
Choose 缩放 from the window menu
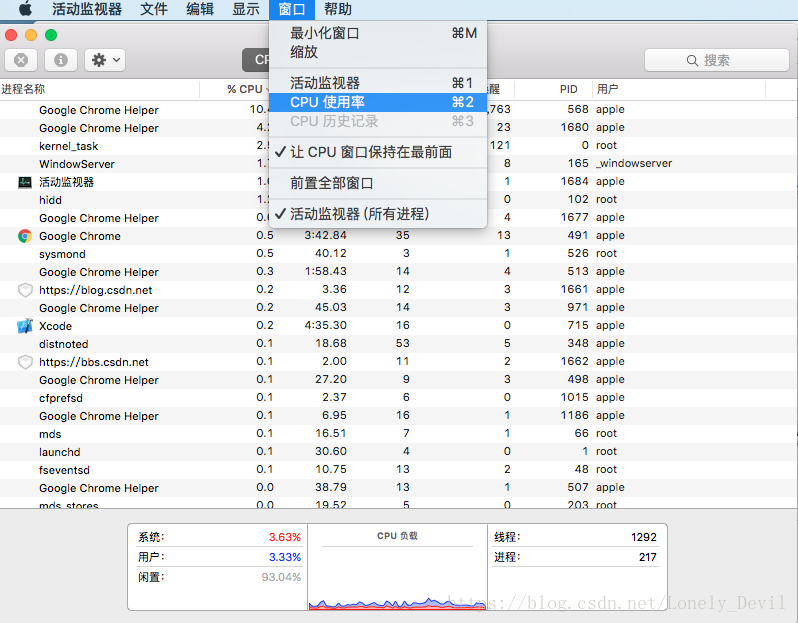pos(378,52)
